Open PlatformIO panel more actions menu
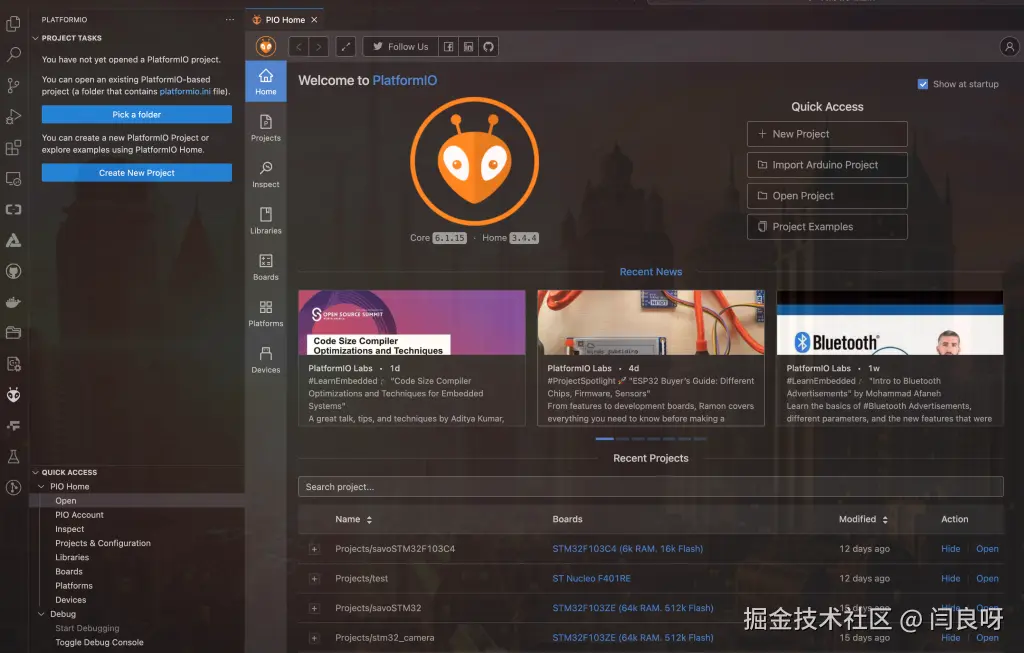The image size is (1024, 653). pos(230,20)
